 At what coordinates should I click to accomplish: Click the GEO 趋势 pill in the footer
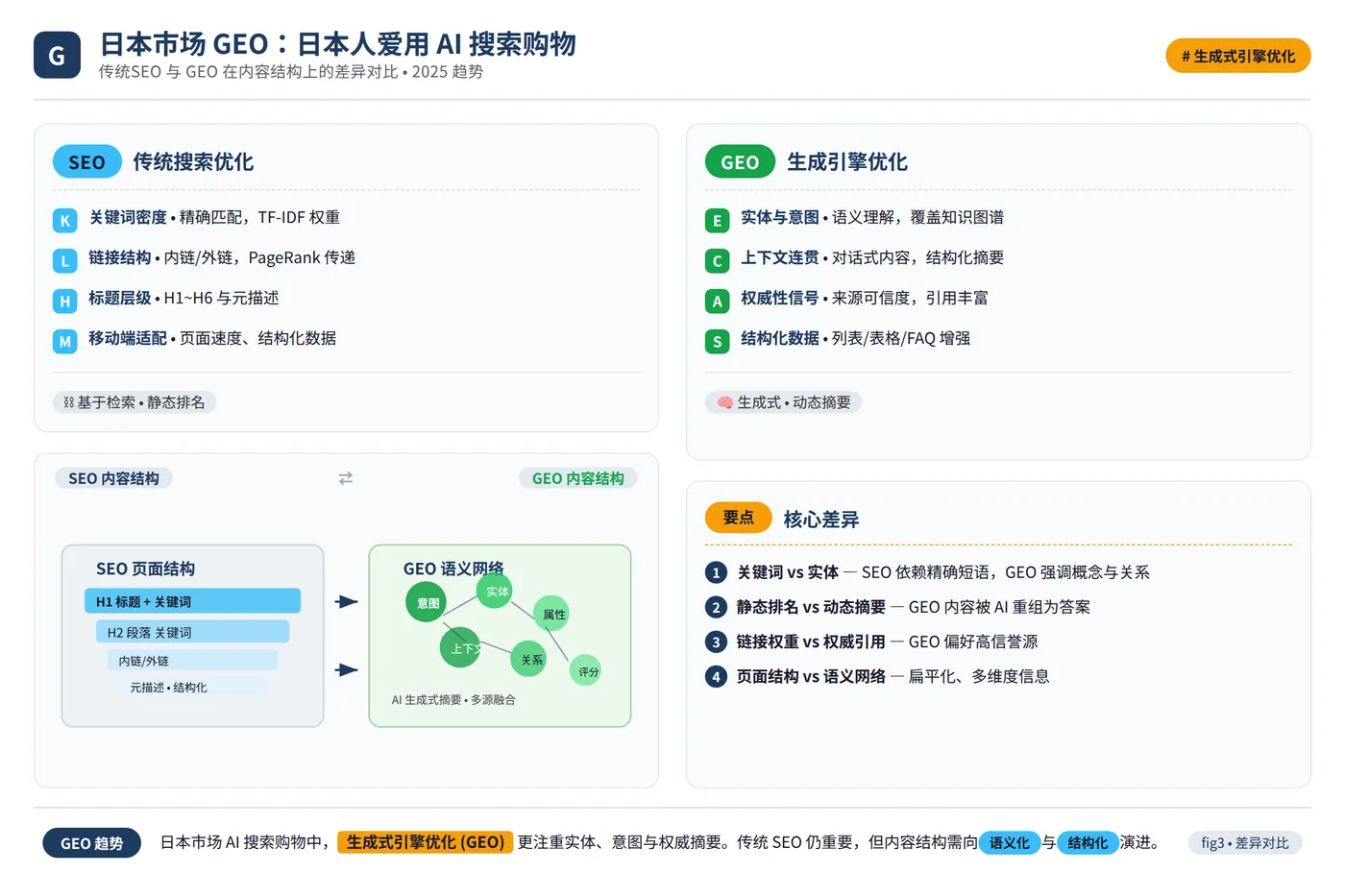[x=92, y=843]
